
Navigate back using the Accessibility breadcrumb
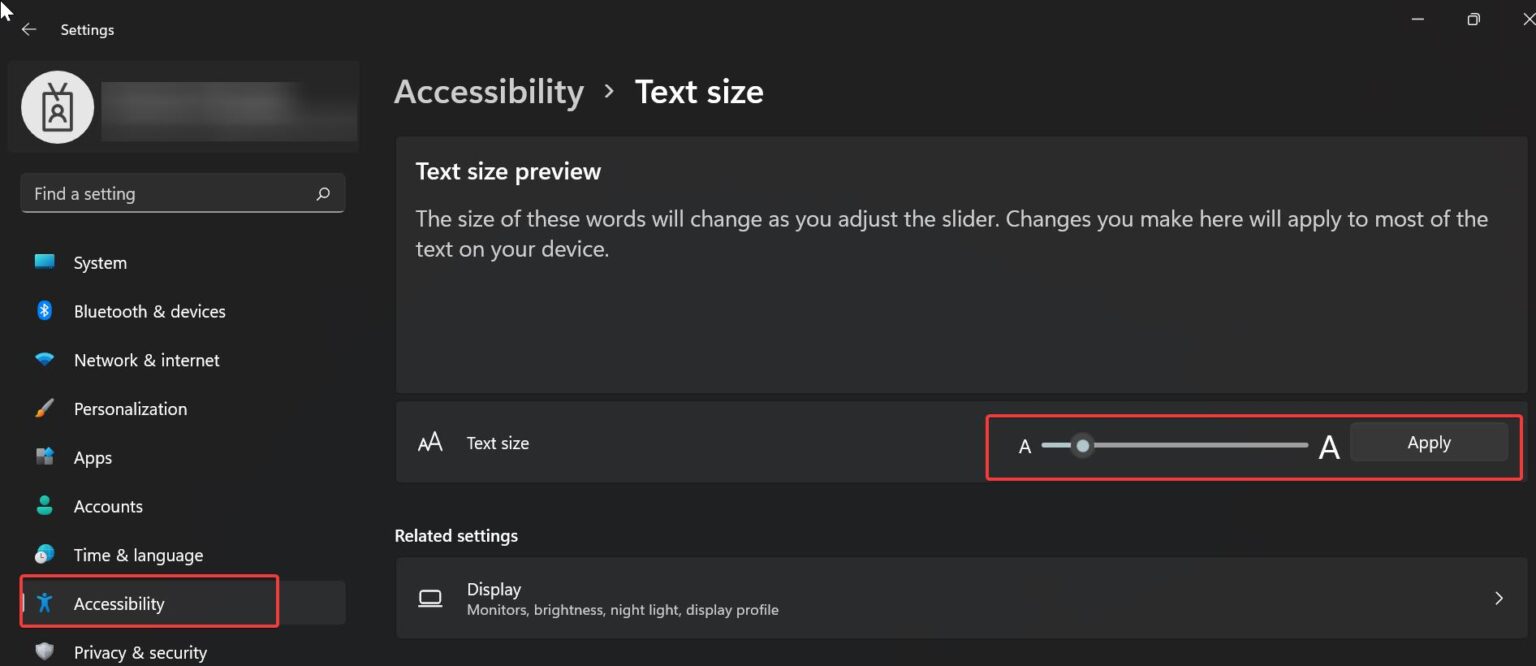coord(489,91)
